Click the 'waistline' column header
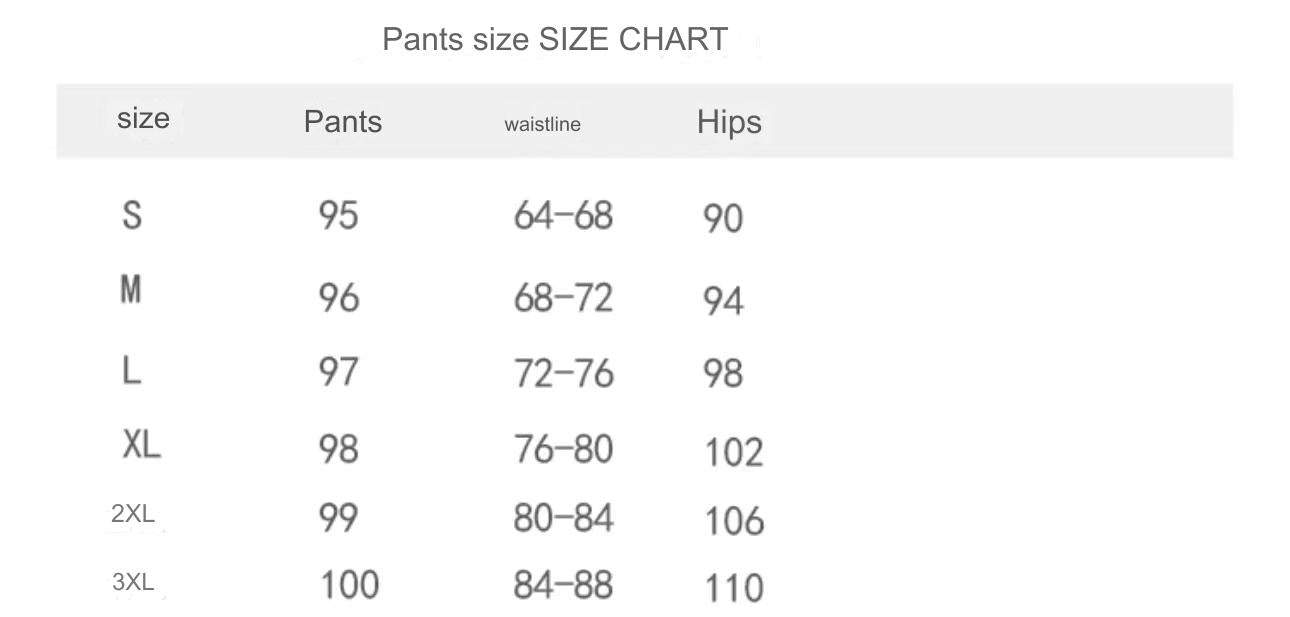The image size is (1290, 617). coord(542,125)
